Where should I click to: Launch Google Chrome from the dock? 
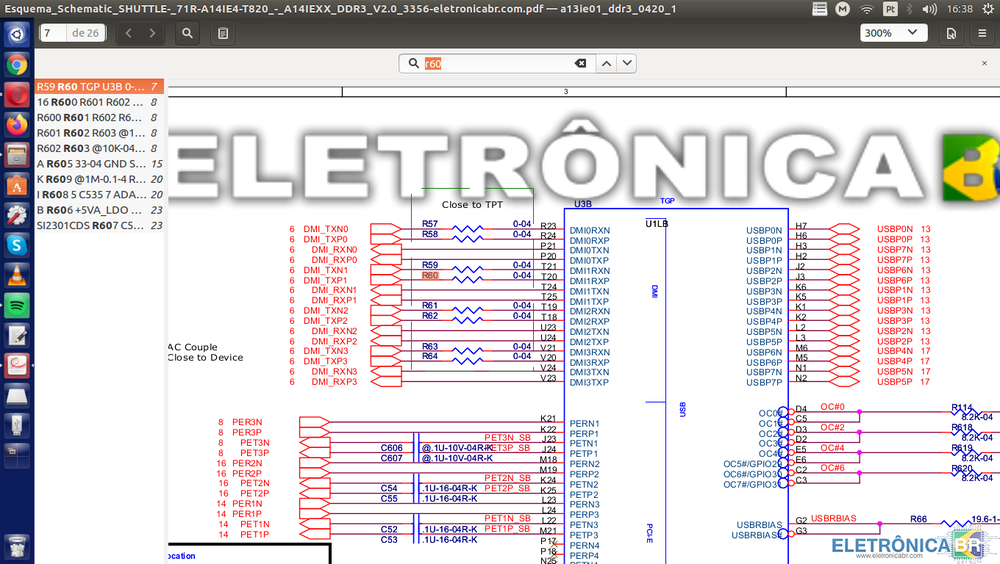pos(17,65)
